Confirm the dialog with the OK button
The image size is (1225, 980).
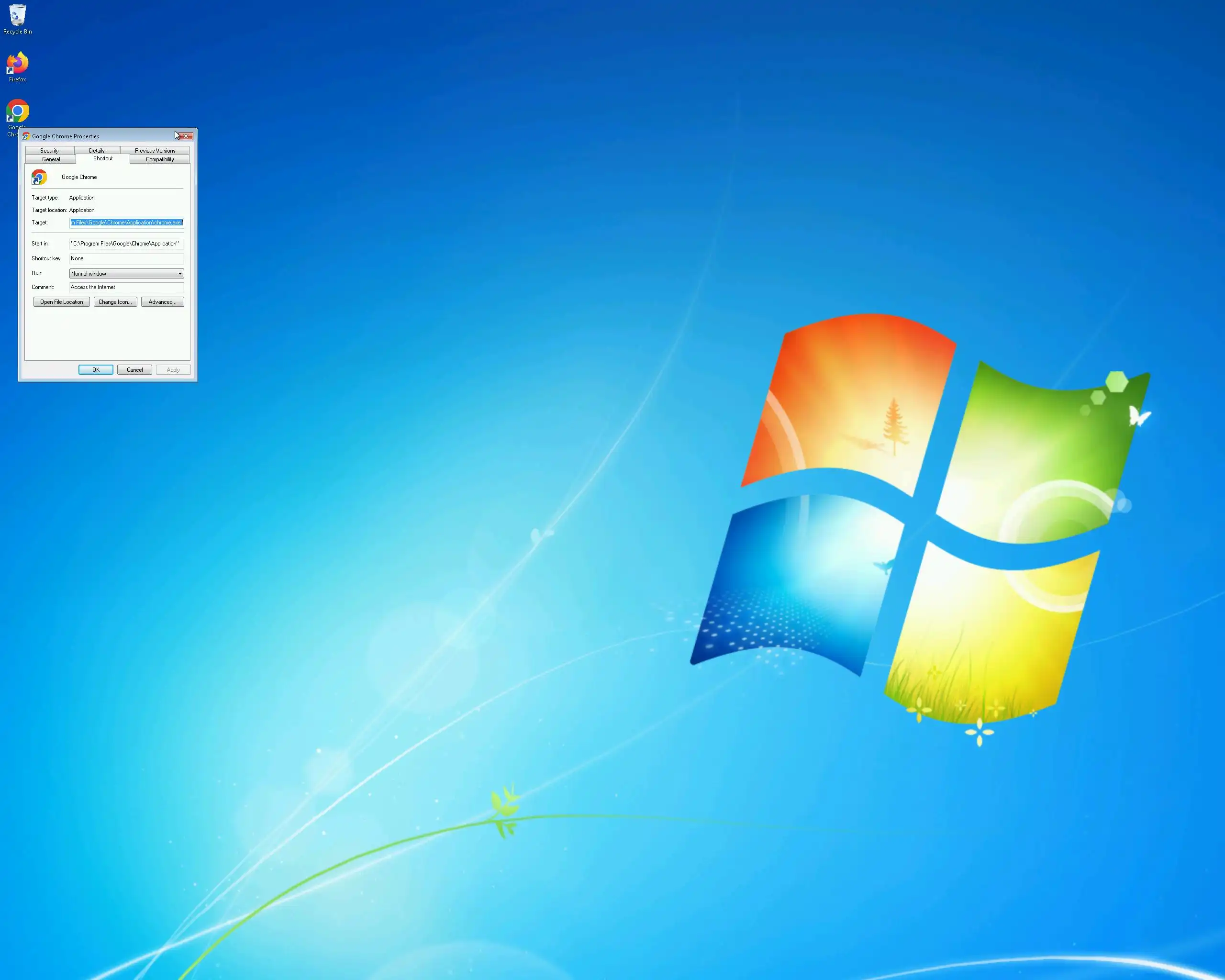coord(95,370)
